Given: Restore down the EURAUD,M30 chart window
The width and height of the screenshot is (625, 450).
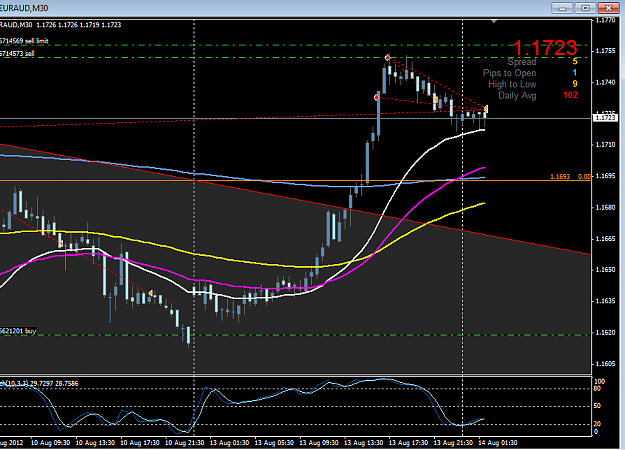Looking at the screenshot, I should click(x=585, y=8).
